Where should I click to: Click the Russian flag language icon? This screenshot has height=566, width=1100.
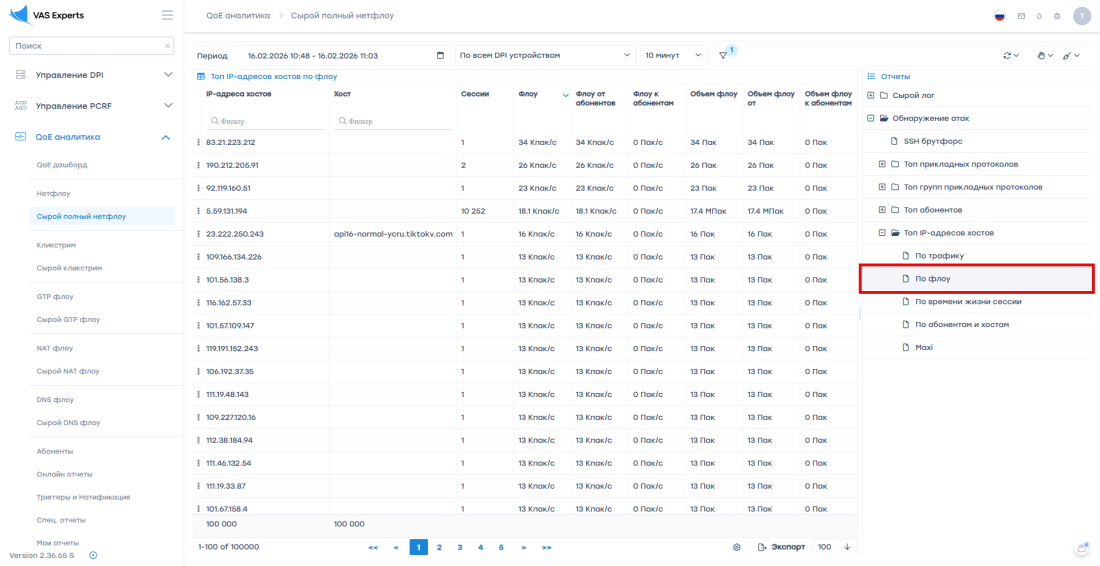point(999,16)
